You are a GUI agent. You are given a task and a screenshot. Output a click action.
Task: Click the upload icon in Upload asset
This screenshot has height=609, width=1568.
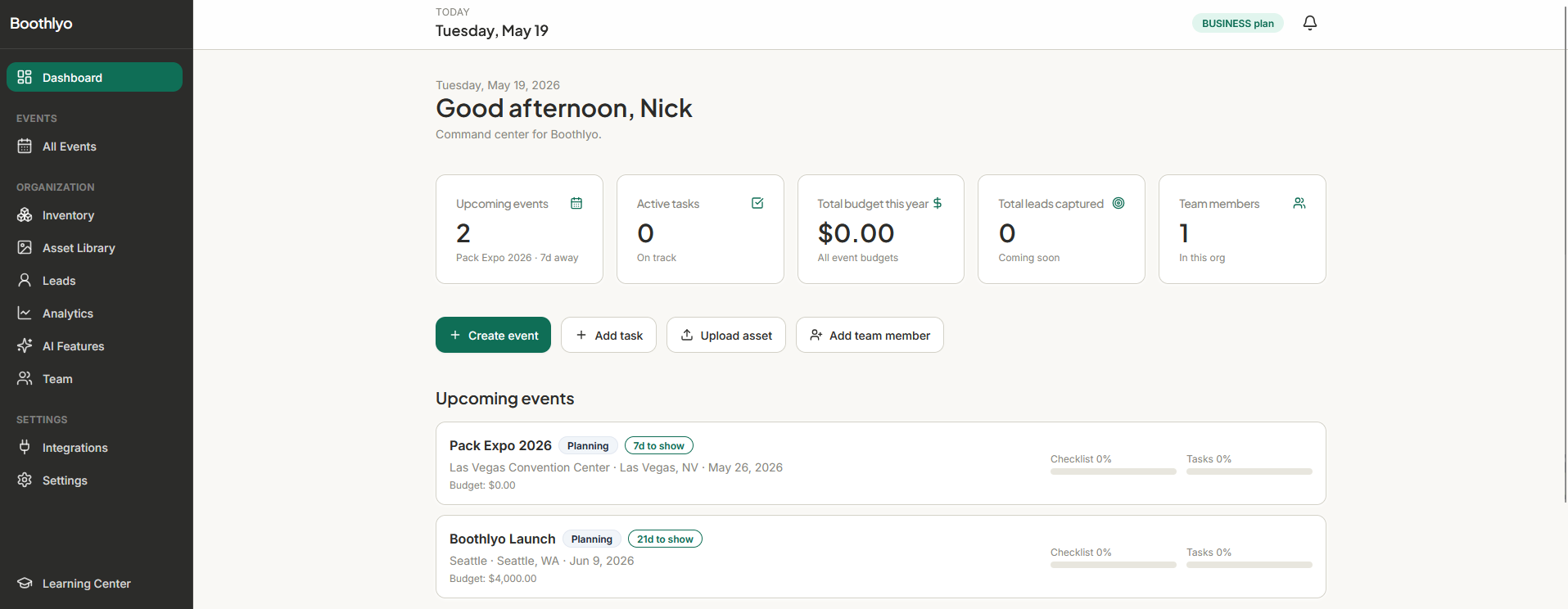pyautogui.click(x=687, y=335)
